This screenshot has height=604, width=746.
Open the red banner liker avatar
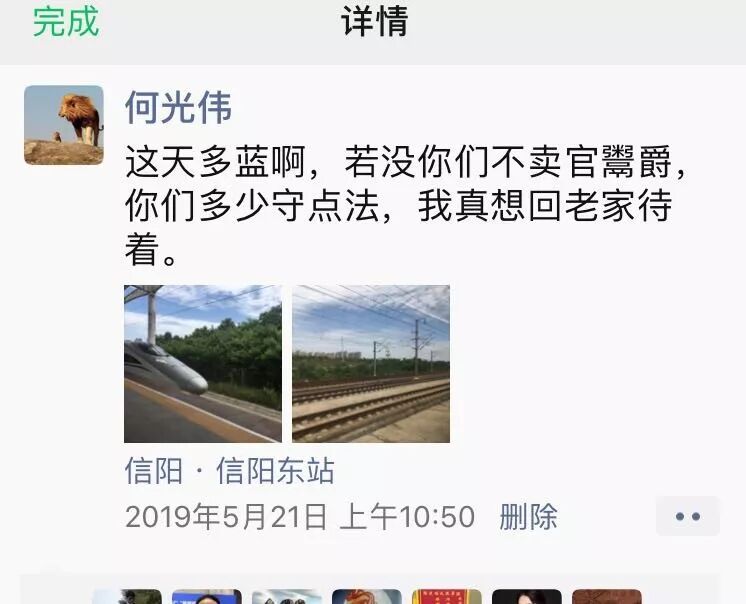(446, 596)
